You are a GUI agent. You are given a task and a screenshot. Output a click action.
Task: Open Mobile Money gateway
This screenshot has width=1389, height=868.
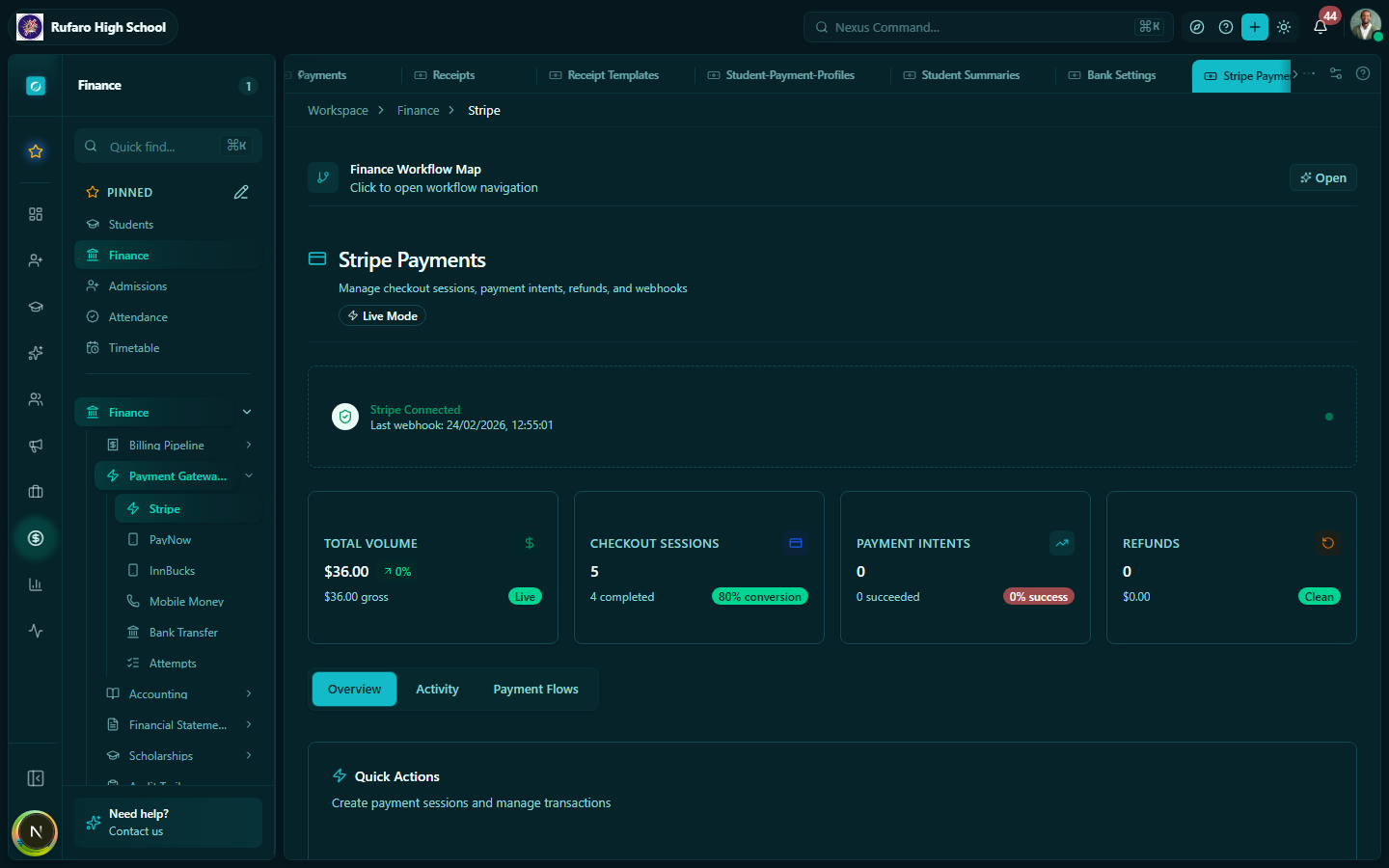point(188,602)
